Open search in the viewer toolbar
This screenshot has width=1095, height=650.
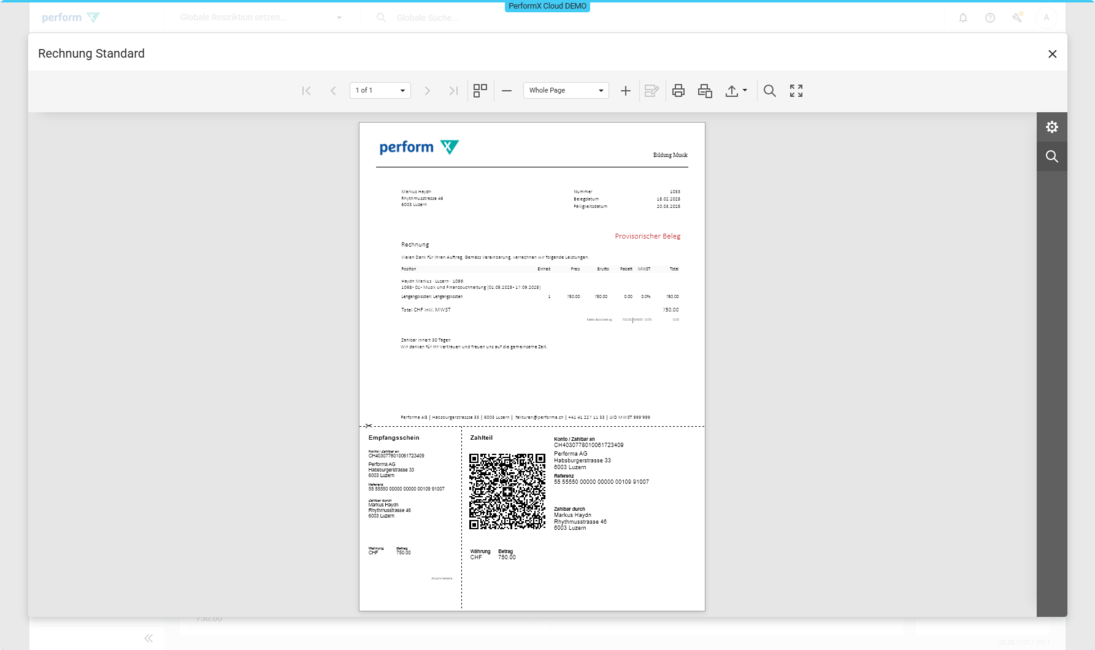[769, 91]
